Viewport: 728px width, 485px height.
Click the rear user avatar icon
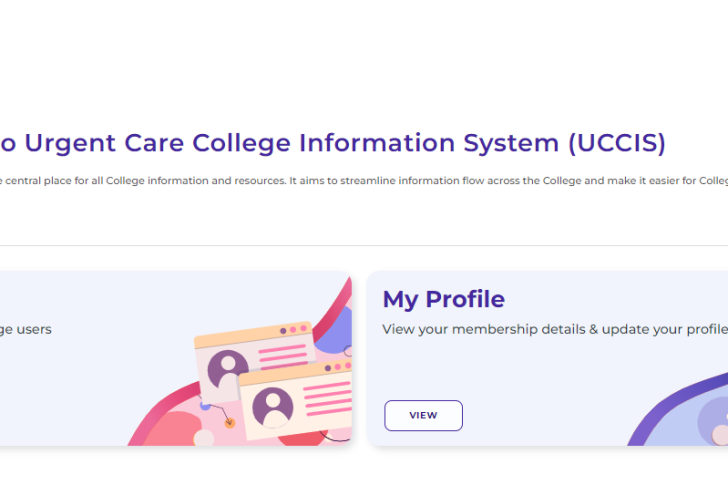[x=228, y=370]
